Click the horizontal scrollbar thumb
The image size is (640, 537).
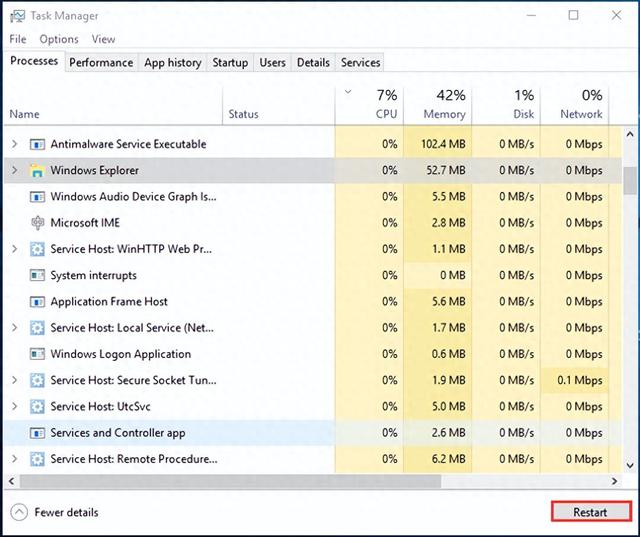tap(231, 482)
